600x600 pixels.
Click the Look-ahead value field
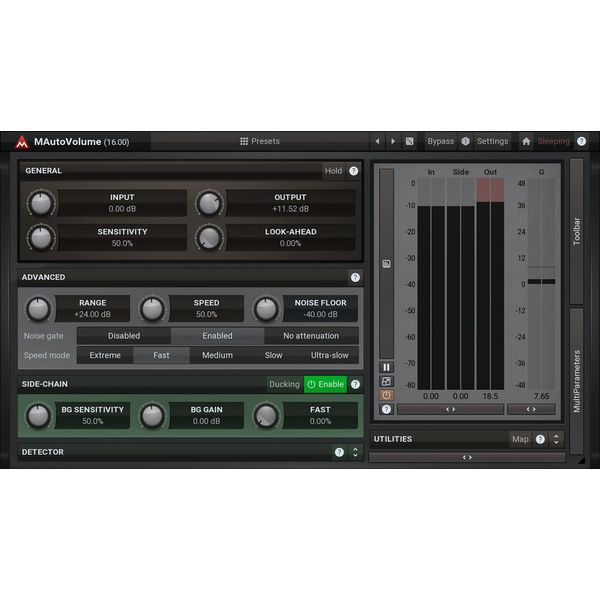pyautogui.click(x=290, y=238)
